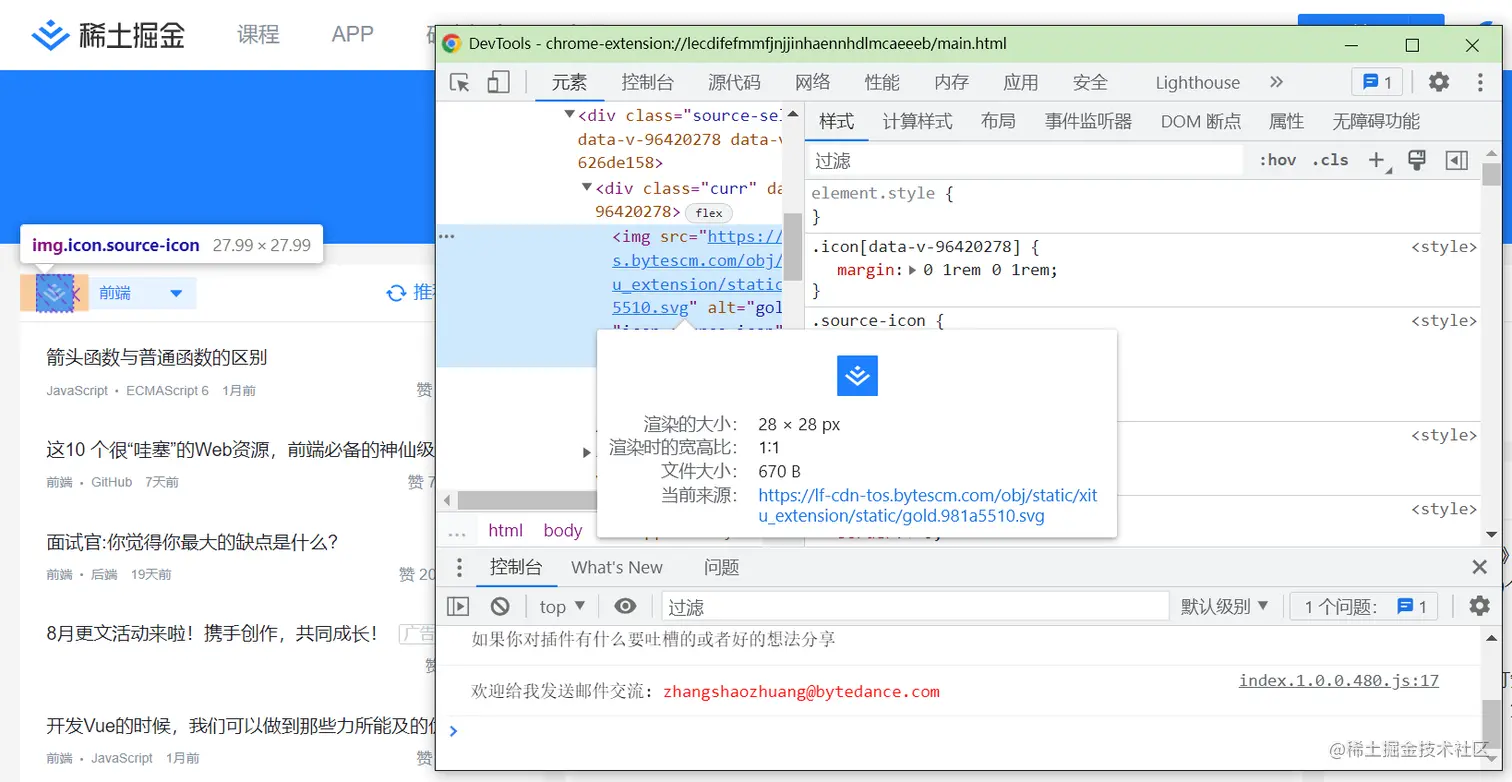
Task: Open the rendering paintbrush icon in Styles
Action: tap(1416, 160)
